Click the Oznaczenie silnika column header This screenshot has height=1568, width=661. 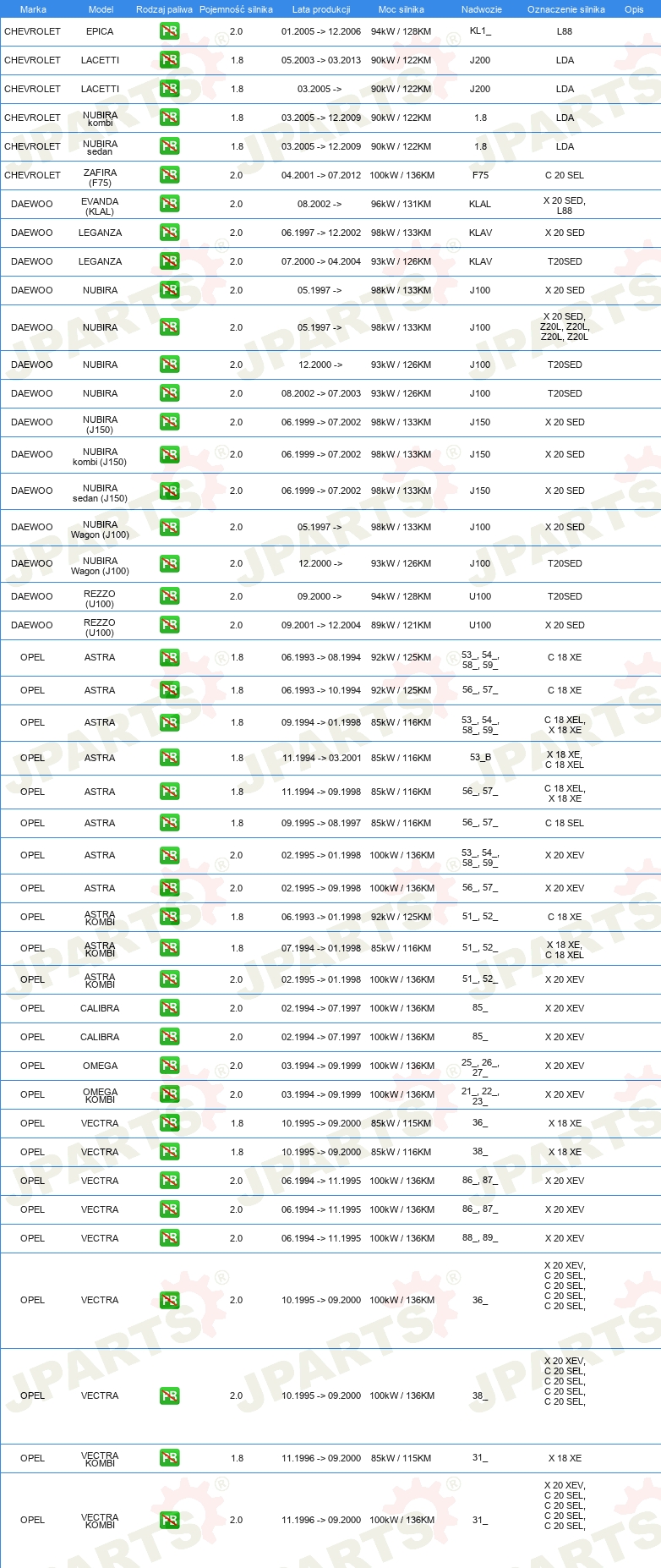(566, 9)
